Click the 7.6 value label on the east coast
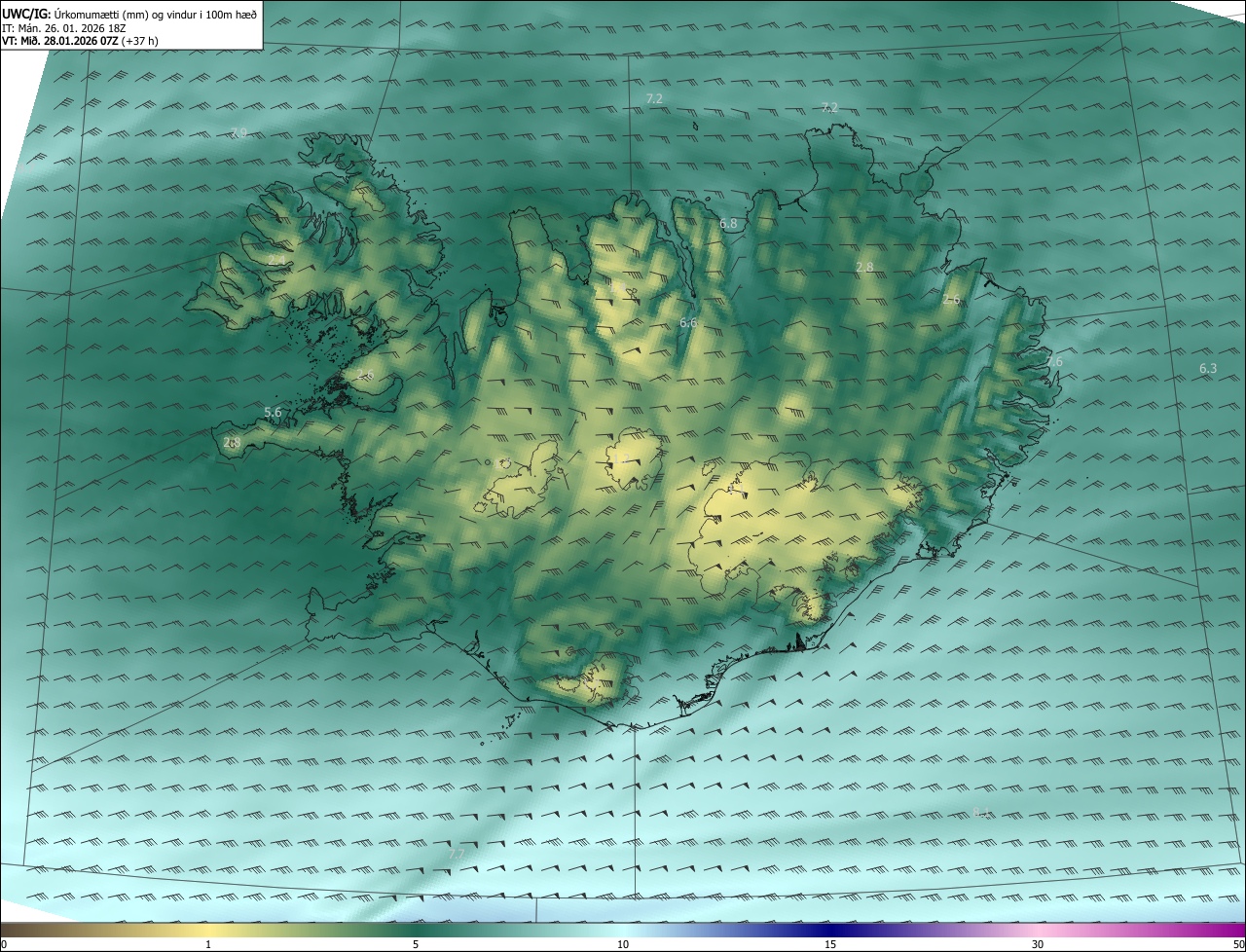Screen dimensions: 1246x952 tap(1054, 362)
